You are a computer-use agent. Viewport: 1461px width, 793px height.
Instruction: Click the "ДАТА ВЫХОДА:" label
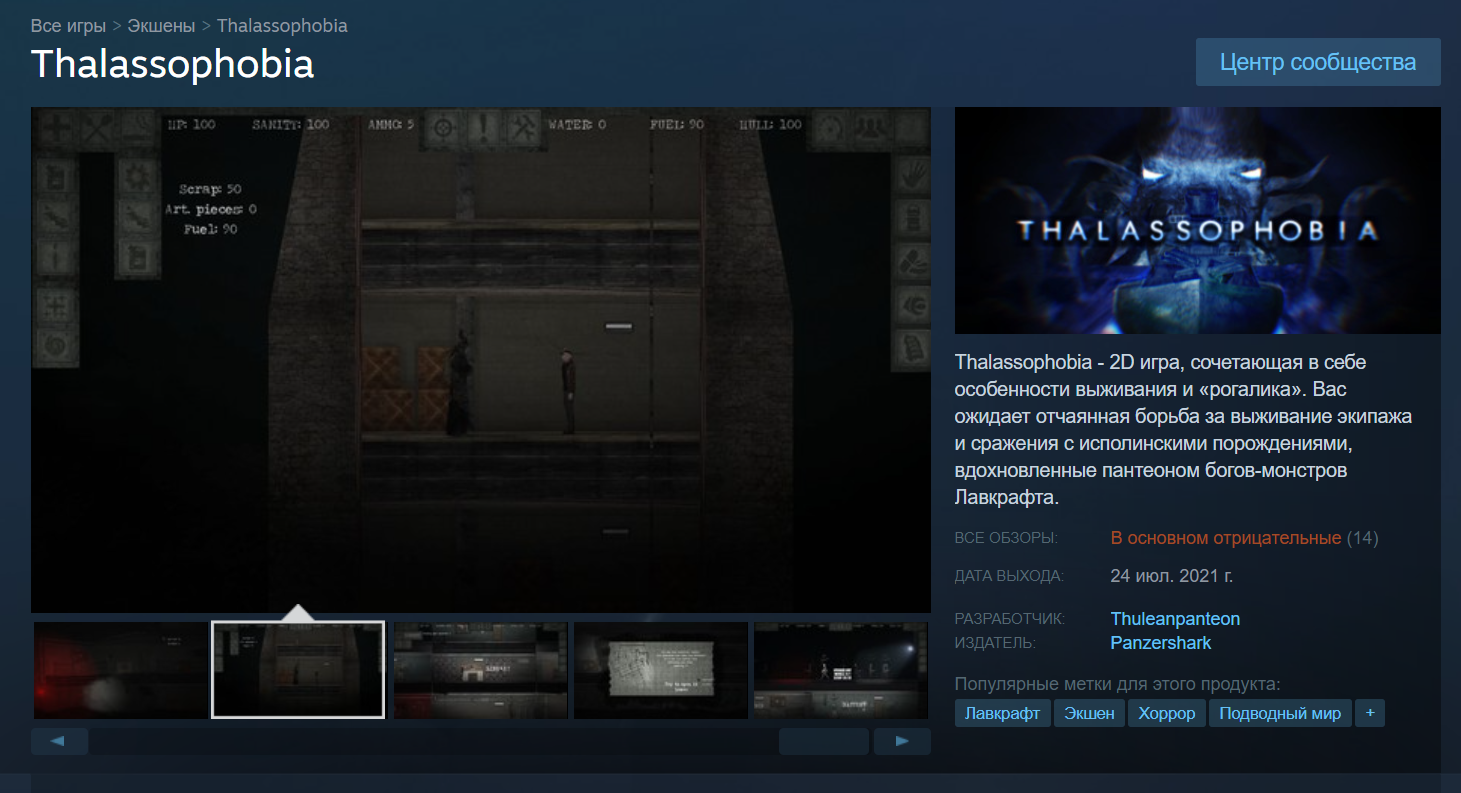click(1009, 576)
